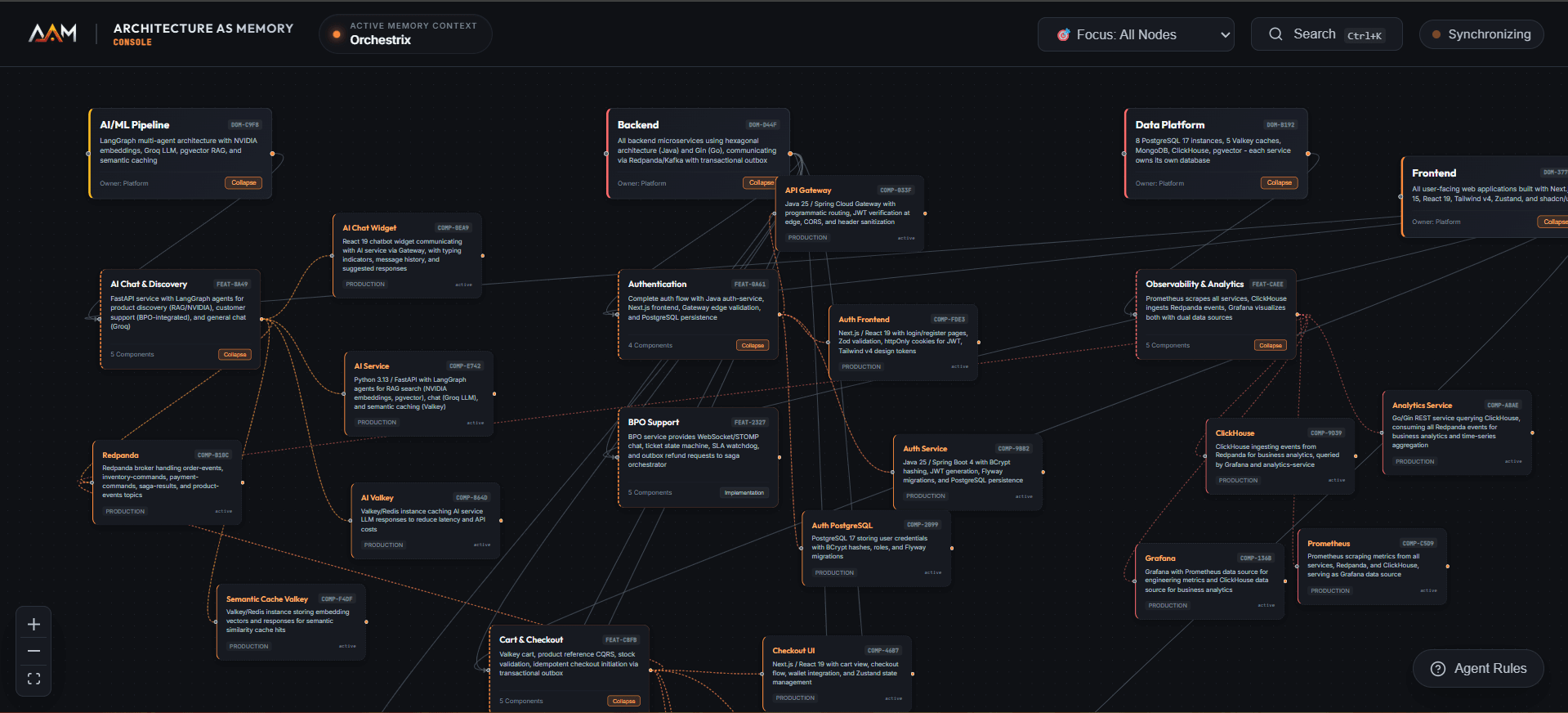Collapse the Observability & Analytics feature
The image size is (1568, 713).
[1271, 345]
